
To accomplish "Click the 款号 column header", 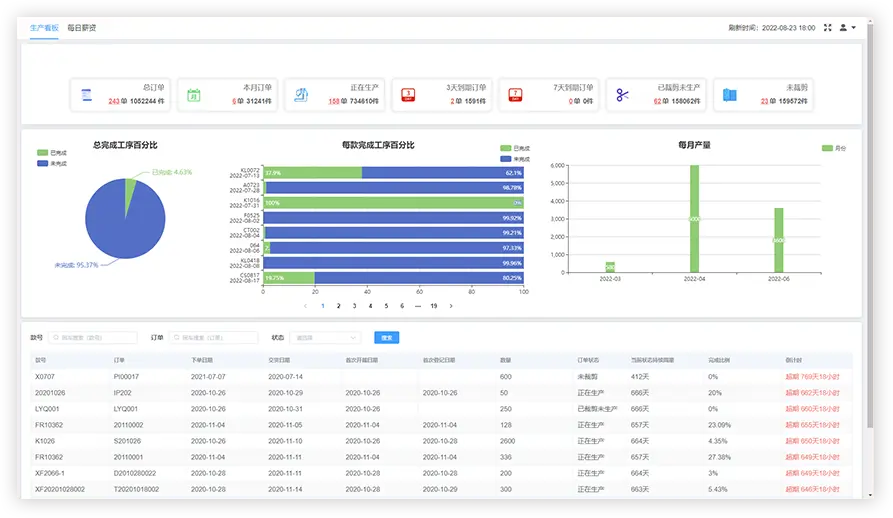I will pyautogui.click(x=40, y=360).
